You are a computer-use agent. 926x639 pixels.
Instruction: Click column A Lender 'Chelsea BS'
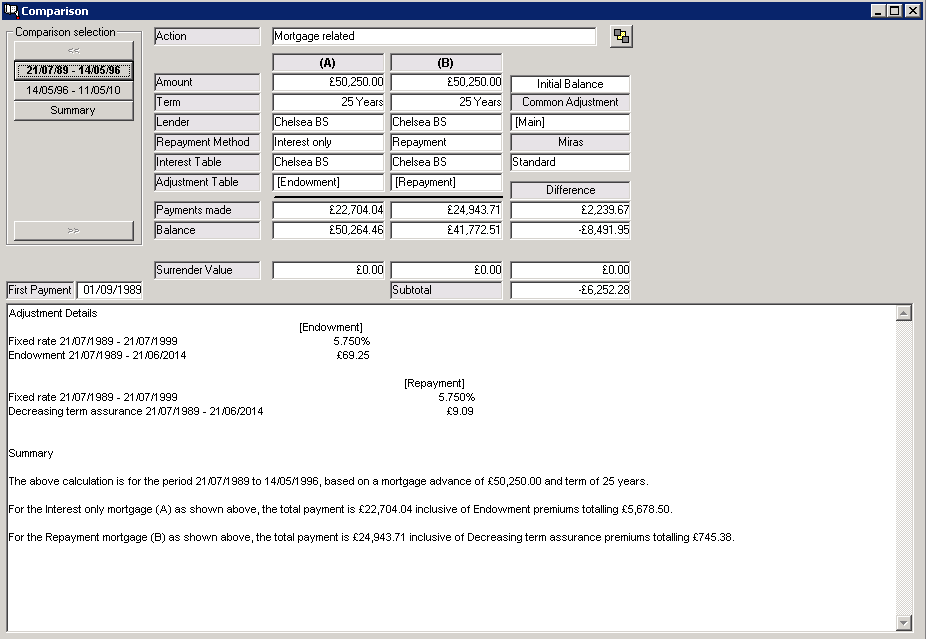pos(328,122)
